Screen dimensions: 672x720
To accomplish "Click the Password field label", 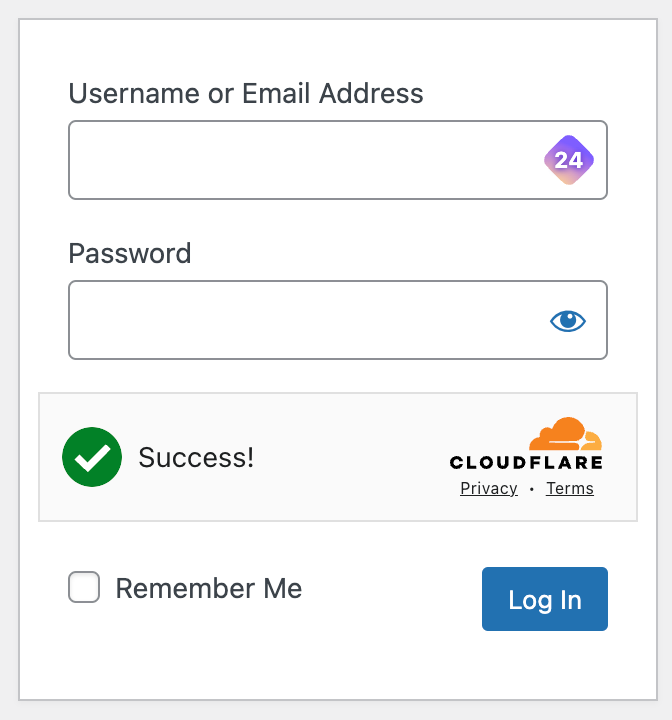I will (130, 253).
